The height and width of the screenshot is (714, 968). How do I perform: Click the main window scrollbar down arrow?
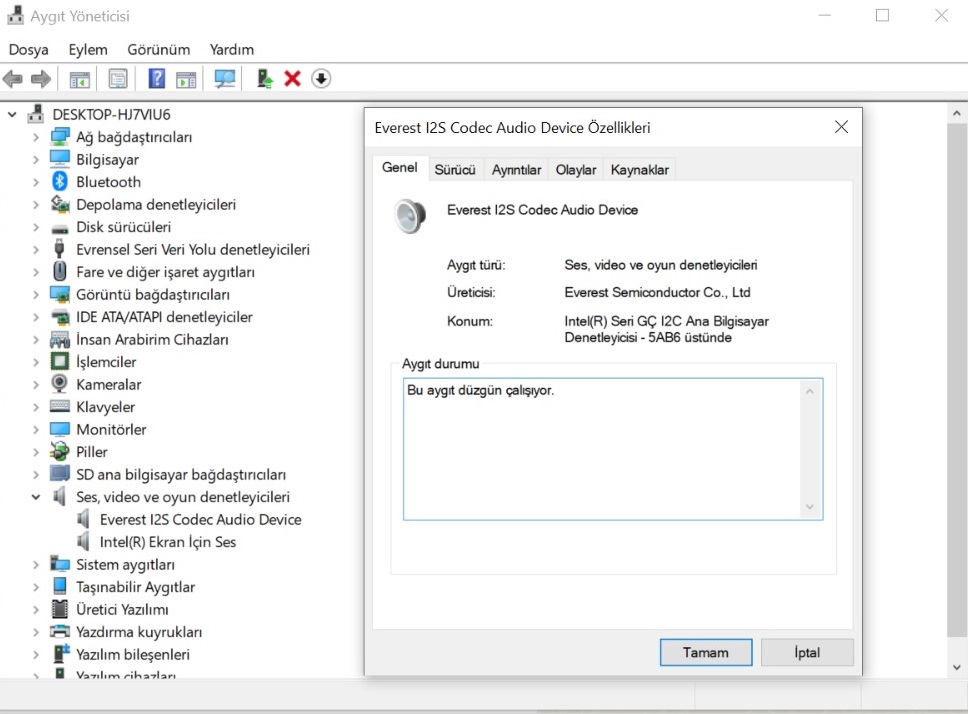pyautogui.click(x=956, y=667)
